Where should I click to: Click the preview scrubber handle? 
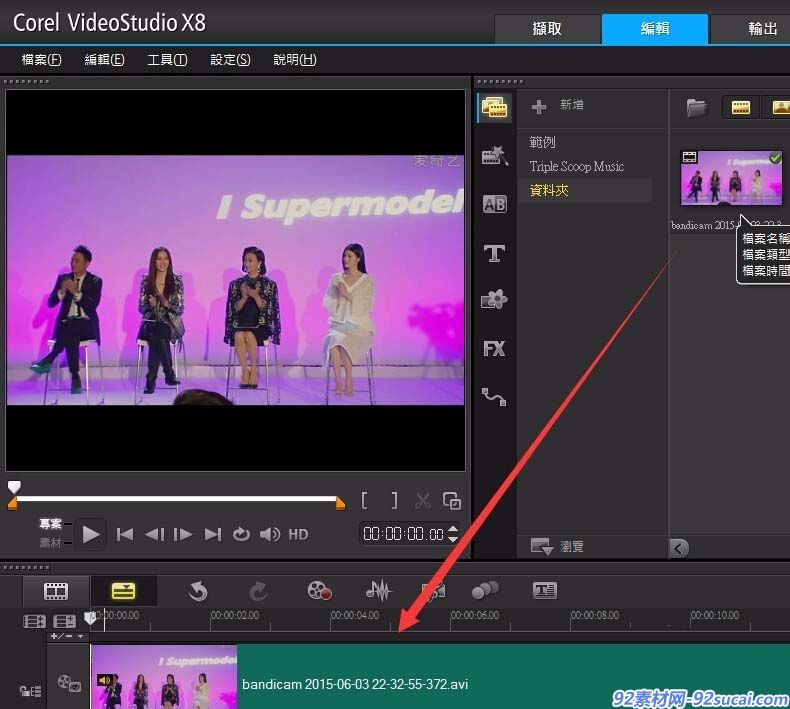14,486
